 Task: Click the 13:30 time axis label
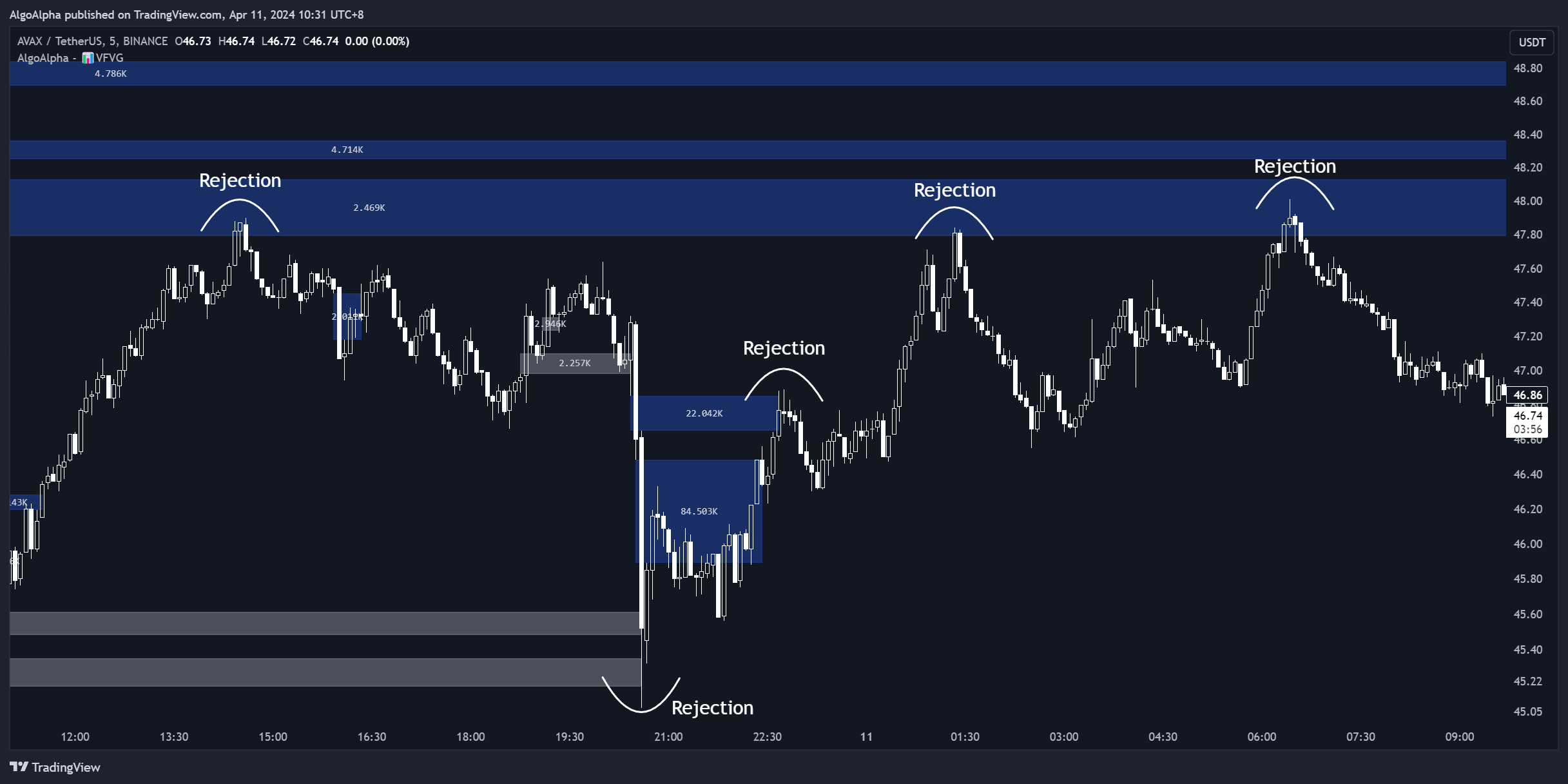pyautogui.click(x=174, y=737)
